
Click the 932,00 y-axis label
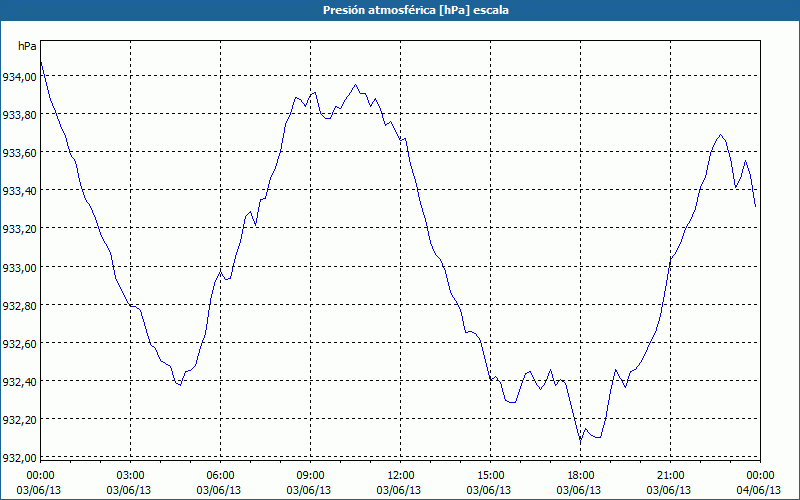19,458
